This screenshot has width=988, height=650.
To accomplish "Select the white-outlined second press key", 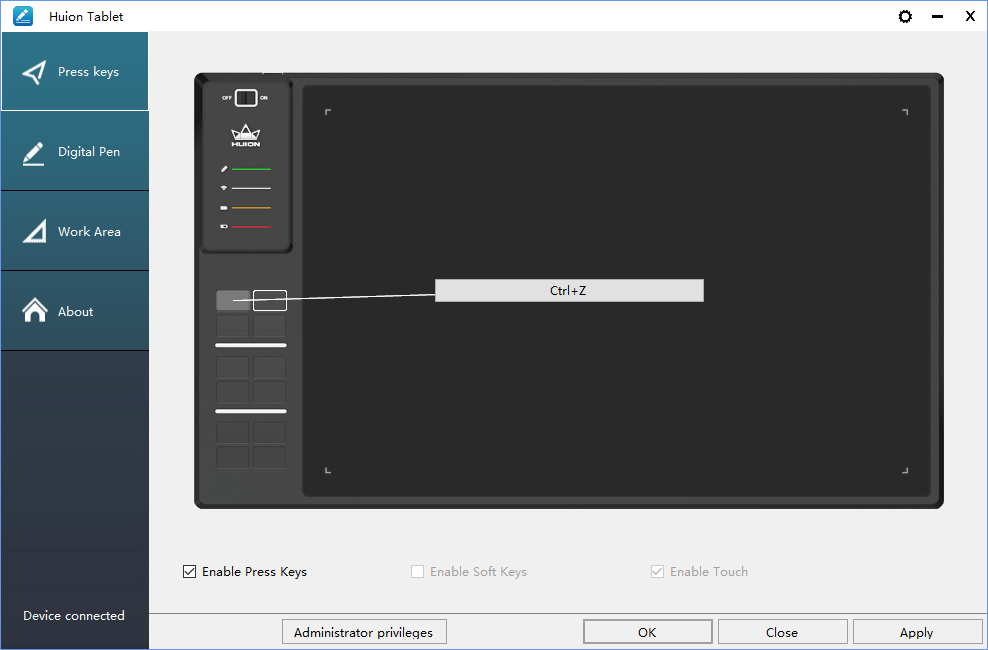I will [270, 300].
